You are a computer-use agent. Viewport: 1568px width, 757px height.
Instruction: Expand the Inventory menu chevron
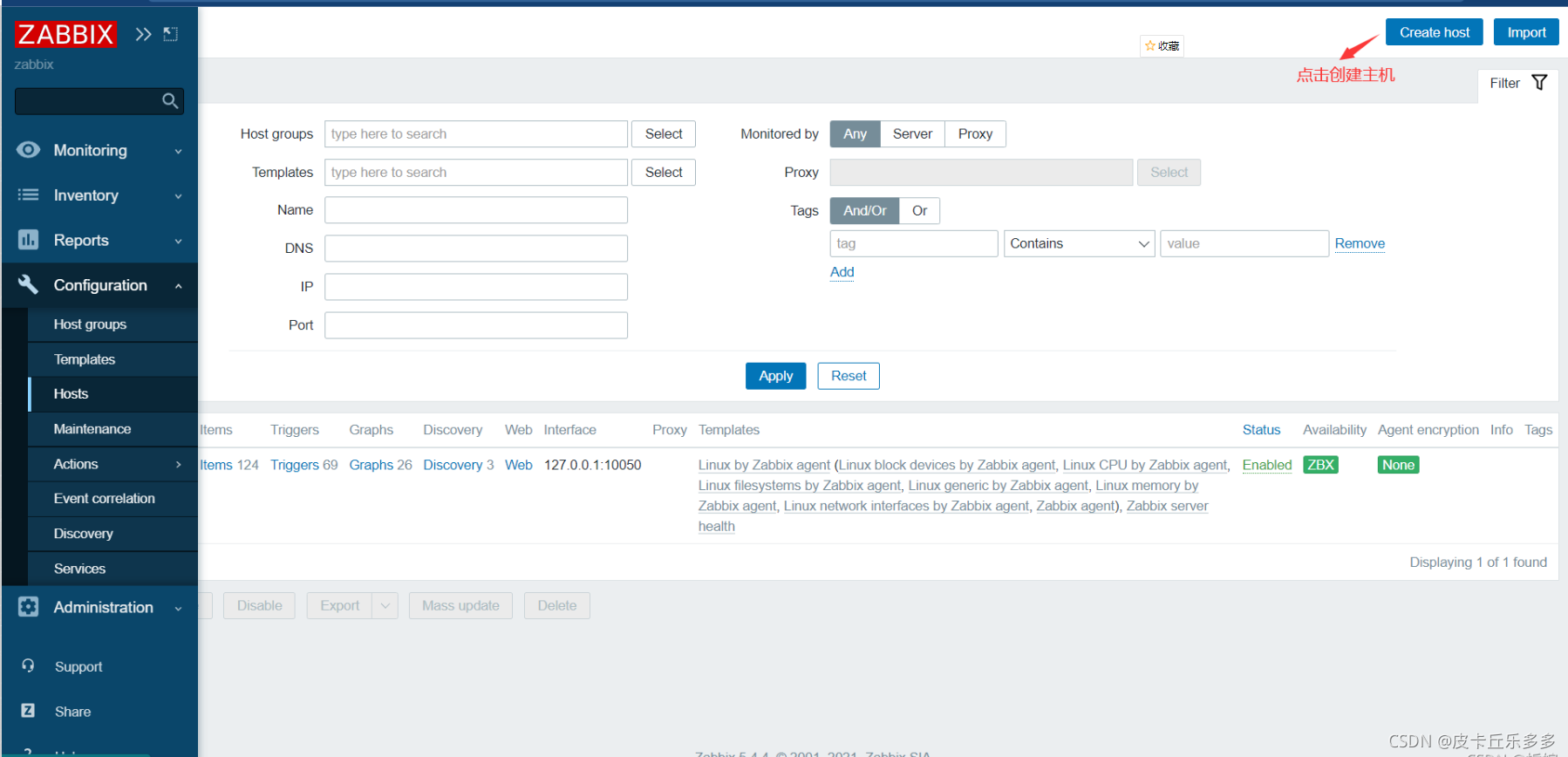click(178, 196)
